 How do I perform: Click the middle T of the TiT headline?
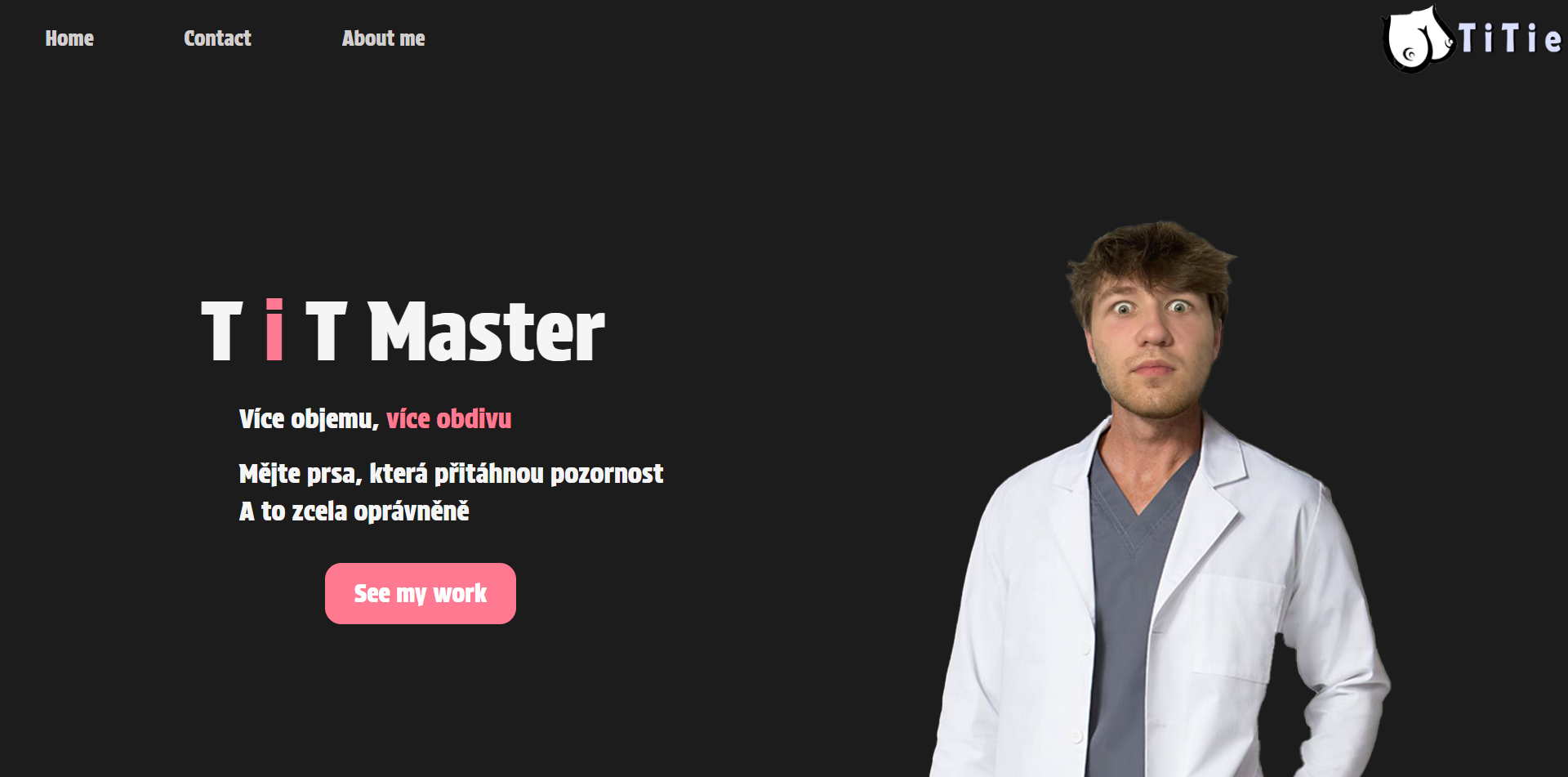click(326, 330)
